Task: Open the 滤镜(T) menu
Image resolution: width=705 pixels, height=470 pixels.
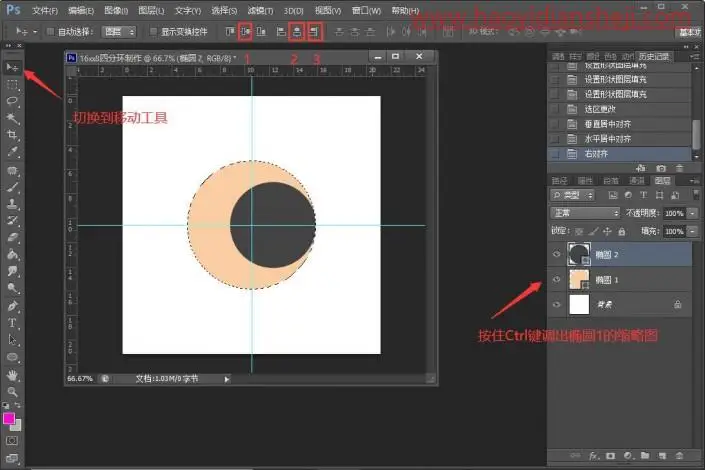Action: [x=260, y=10]
